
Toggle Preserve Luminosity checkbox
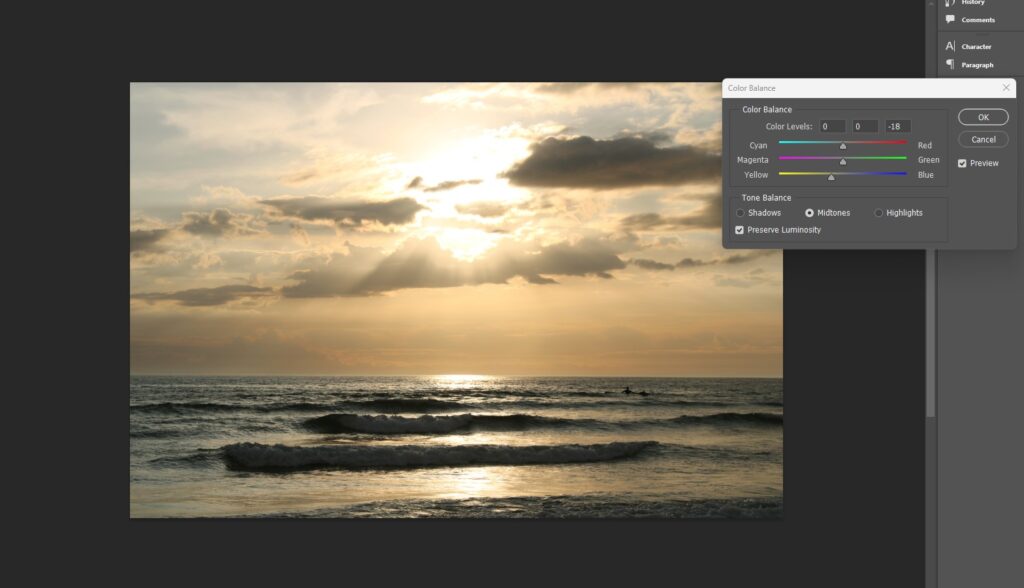(739, 230)
